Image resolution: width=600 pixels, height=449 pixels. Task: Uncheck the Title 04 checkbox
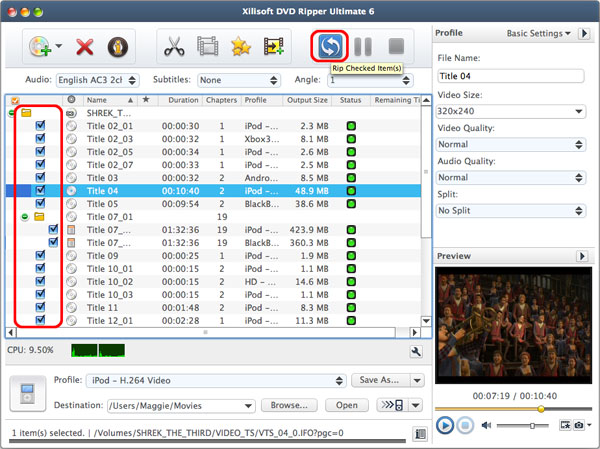(x=40, y=191)
